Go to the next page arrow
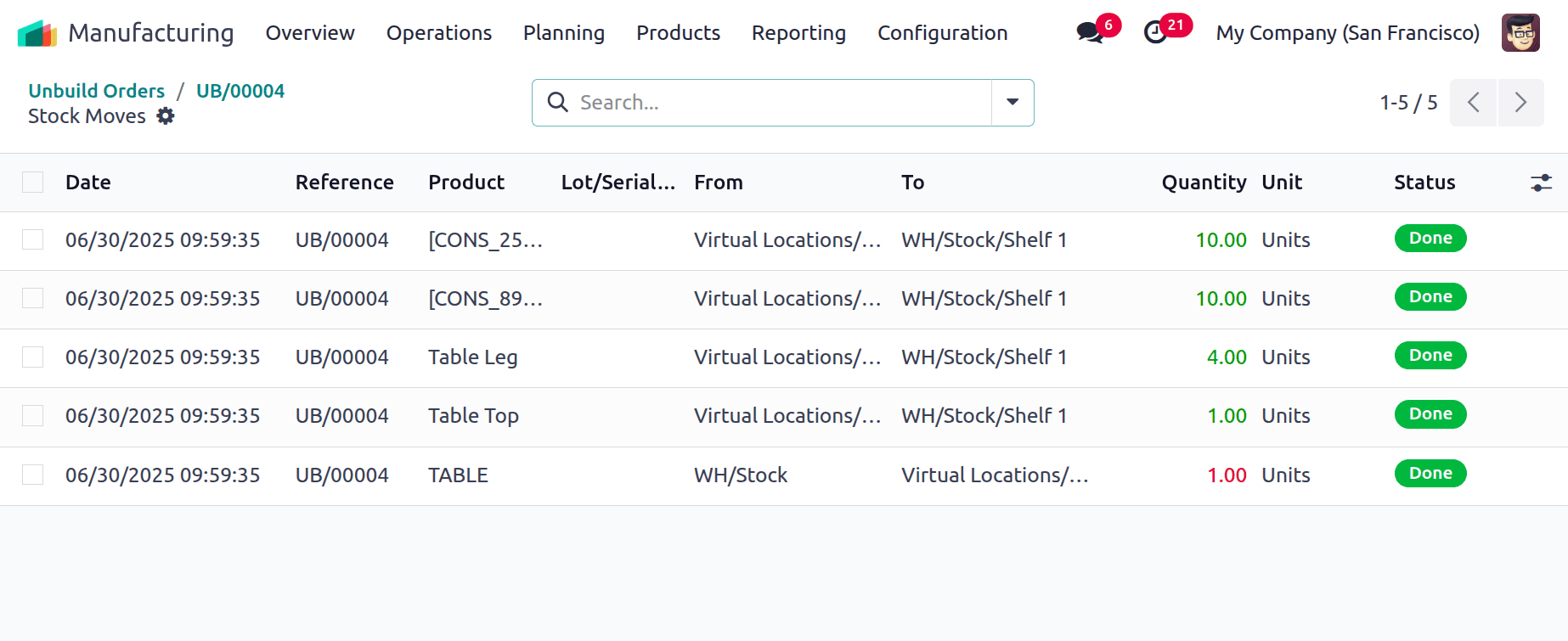This screenshot has width=1568, height=641. [1520, 103]
